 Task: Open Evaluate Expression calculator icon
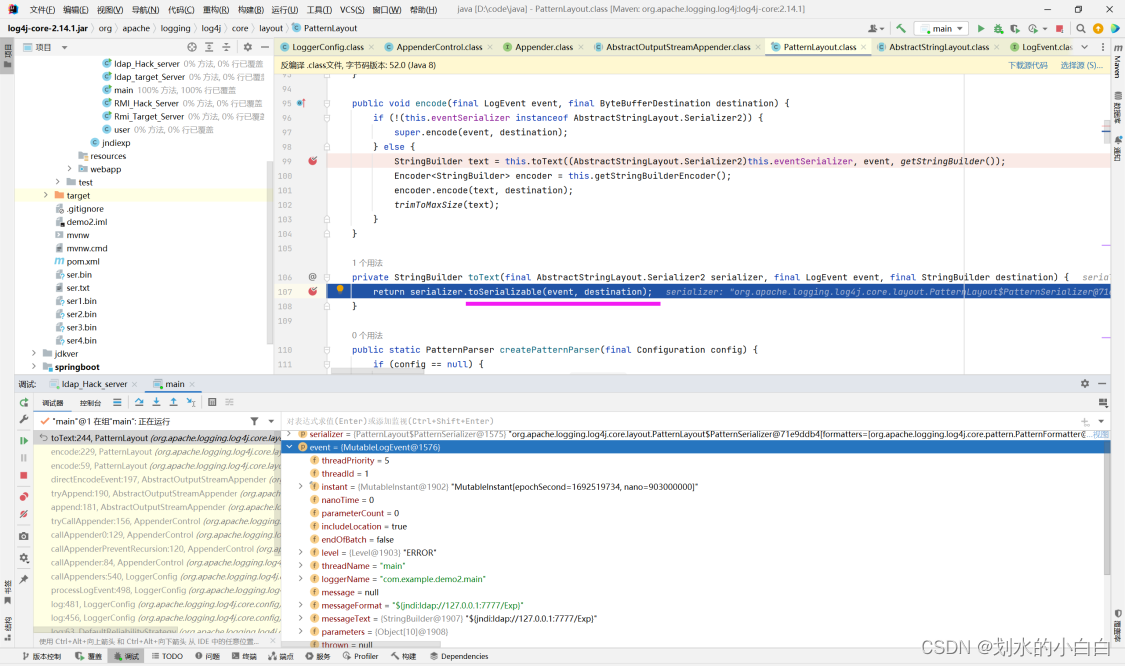[x=212, y=403]
